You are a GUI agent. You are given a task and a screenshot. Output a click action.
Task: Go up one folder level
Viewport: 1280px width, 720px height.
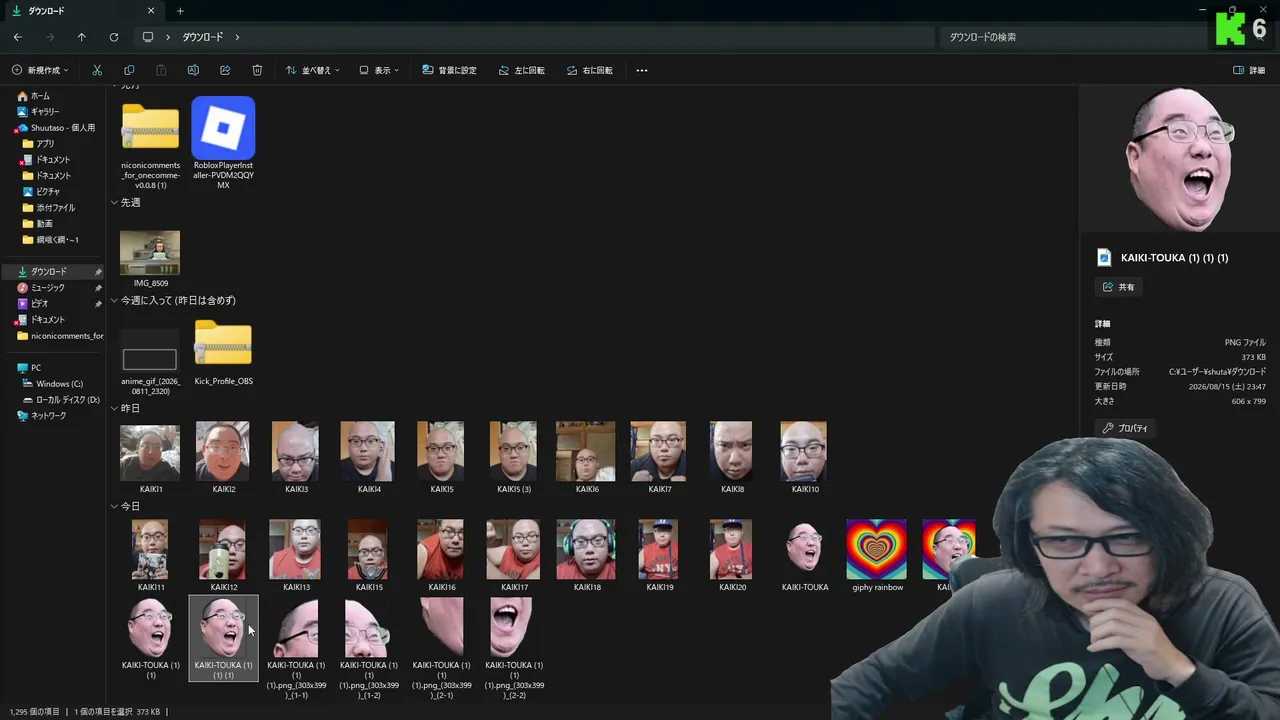click(x=82, y=37)
